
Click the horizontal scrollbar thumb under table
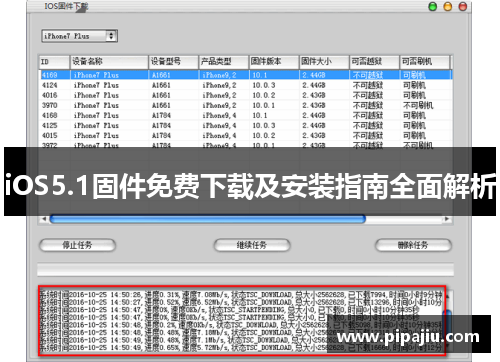click(x=208, y=219)
